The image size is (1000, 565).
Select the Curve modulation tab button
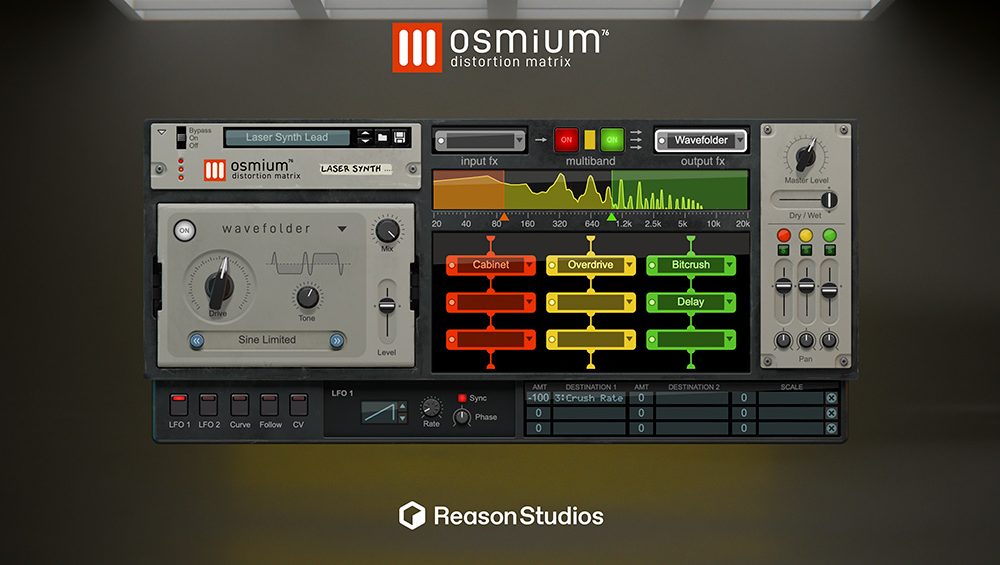click(239, 404)
